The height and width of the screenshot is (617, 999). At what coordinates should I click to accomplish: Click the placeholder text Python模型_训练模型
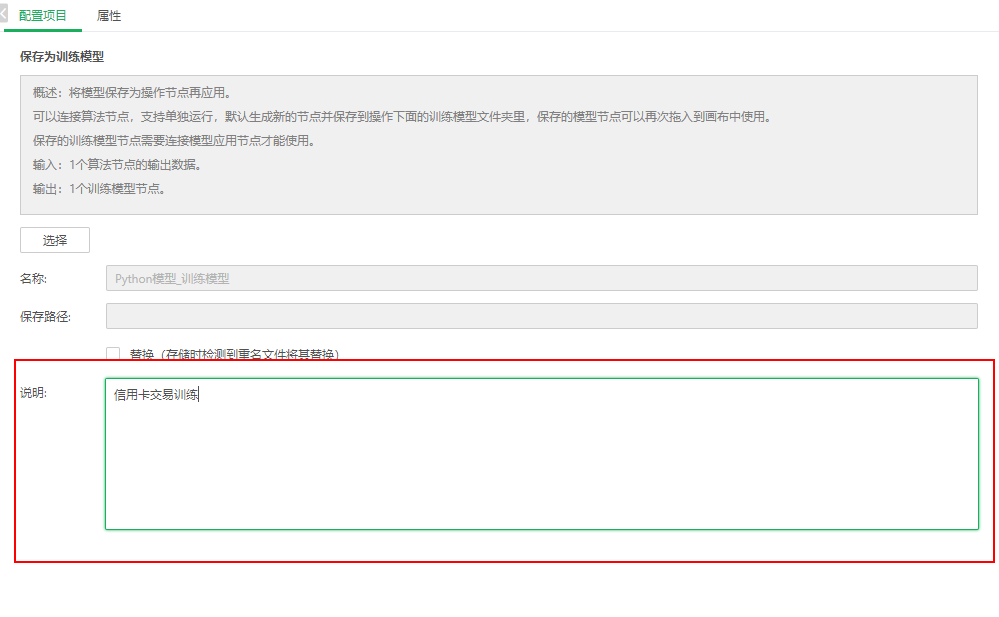(x=170, y=278)
